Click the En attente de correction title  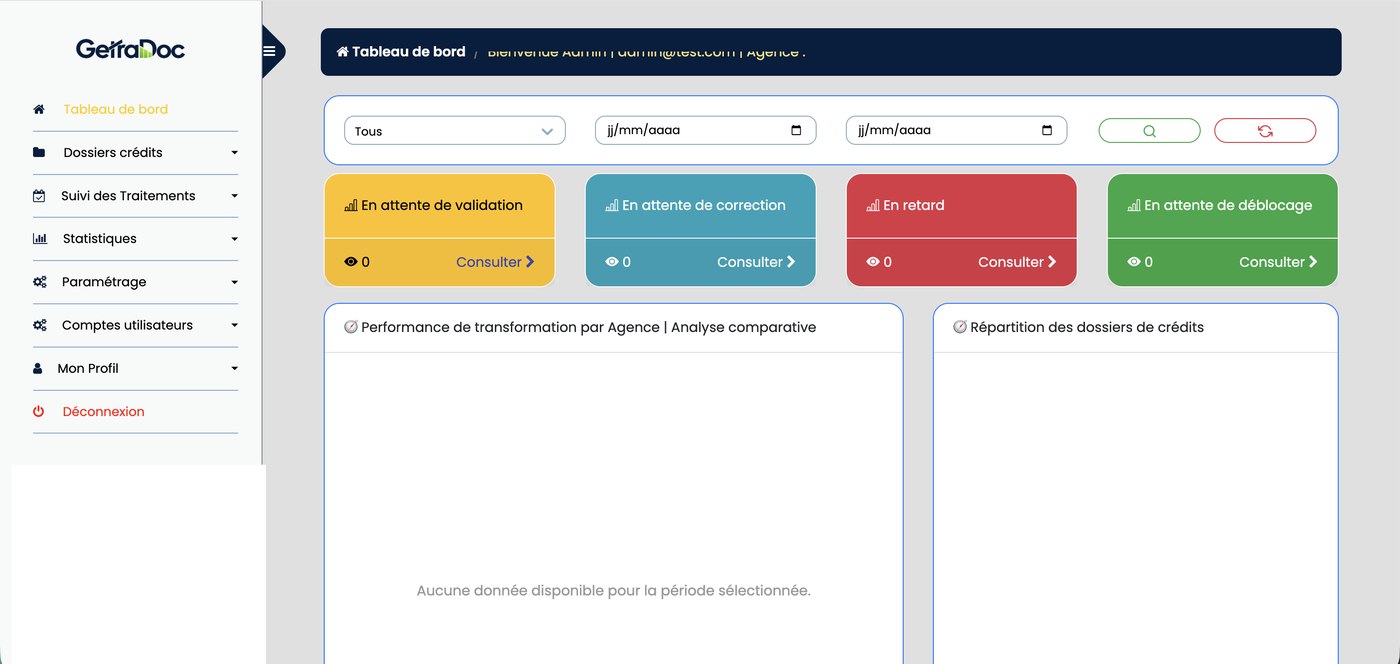[703, 205]
